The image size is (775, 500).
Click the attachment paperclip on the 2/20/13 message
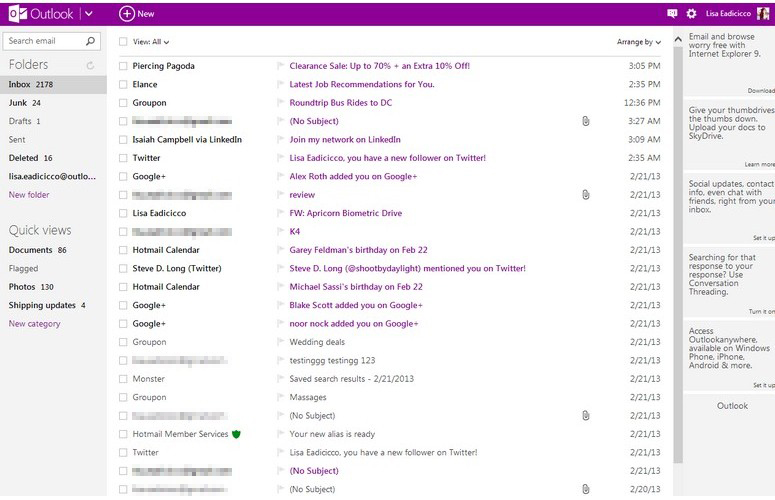[586, 489]
